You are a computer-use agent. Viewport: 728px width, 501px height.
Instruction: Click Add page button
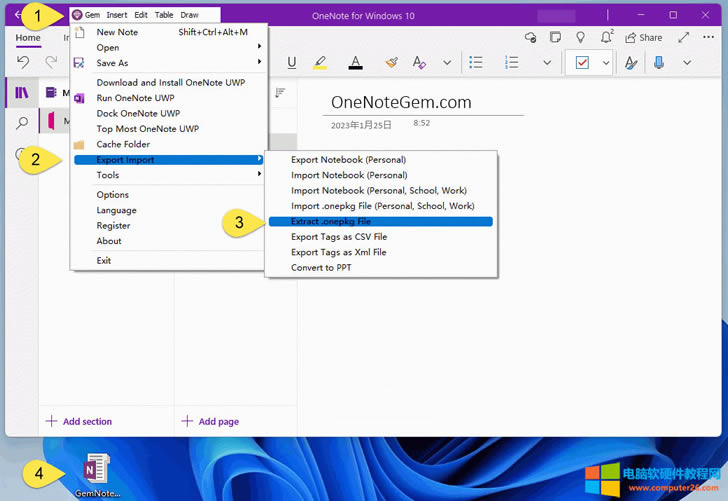pos(210,421)
